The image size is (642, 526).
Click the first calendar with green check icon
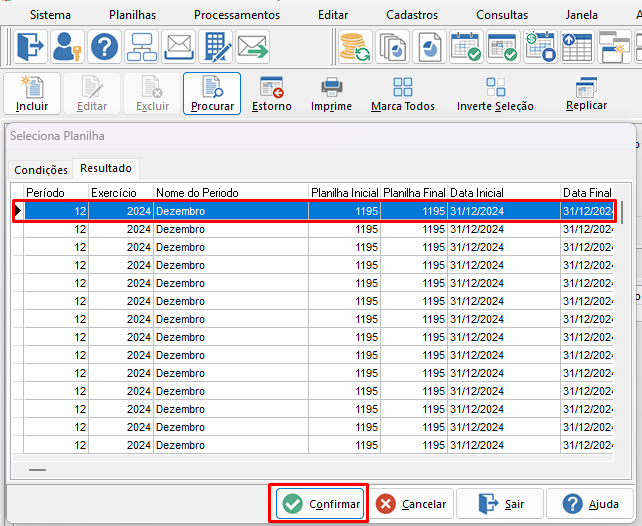pos(466,46)
